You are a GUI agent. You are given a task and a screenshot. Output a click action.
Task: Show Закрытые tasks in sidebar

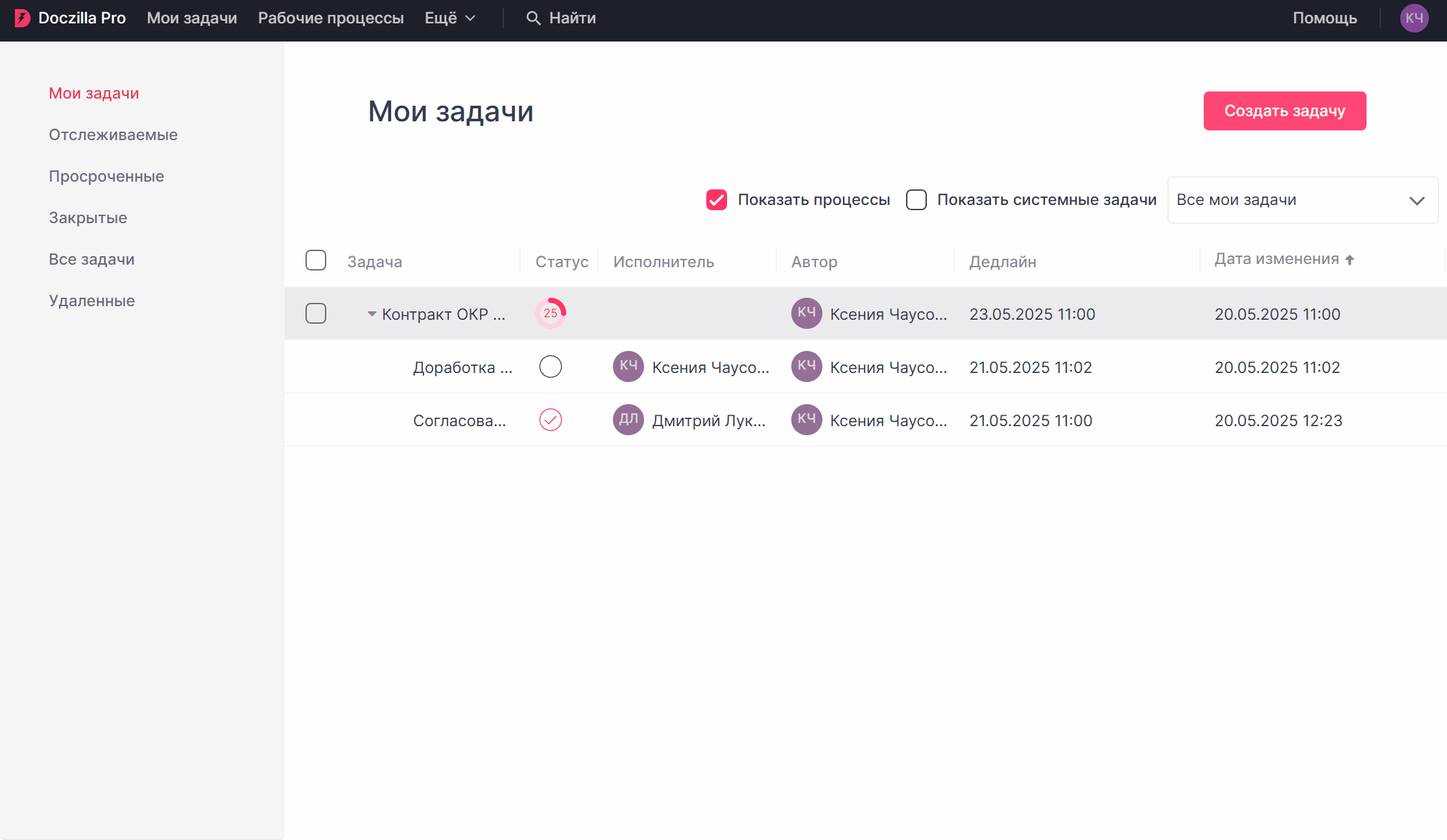coord(88,218)
